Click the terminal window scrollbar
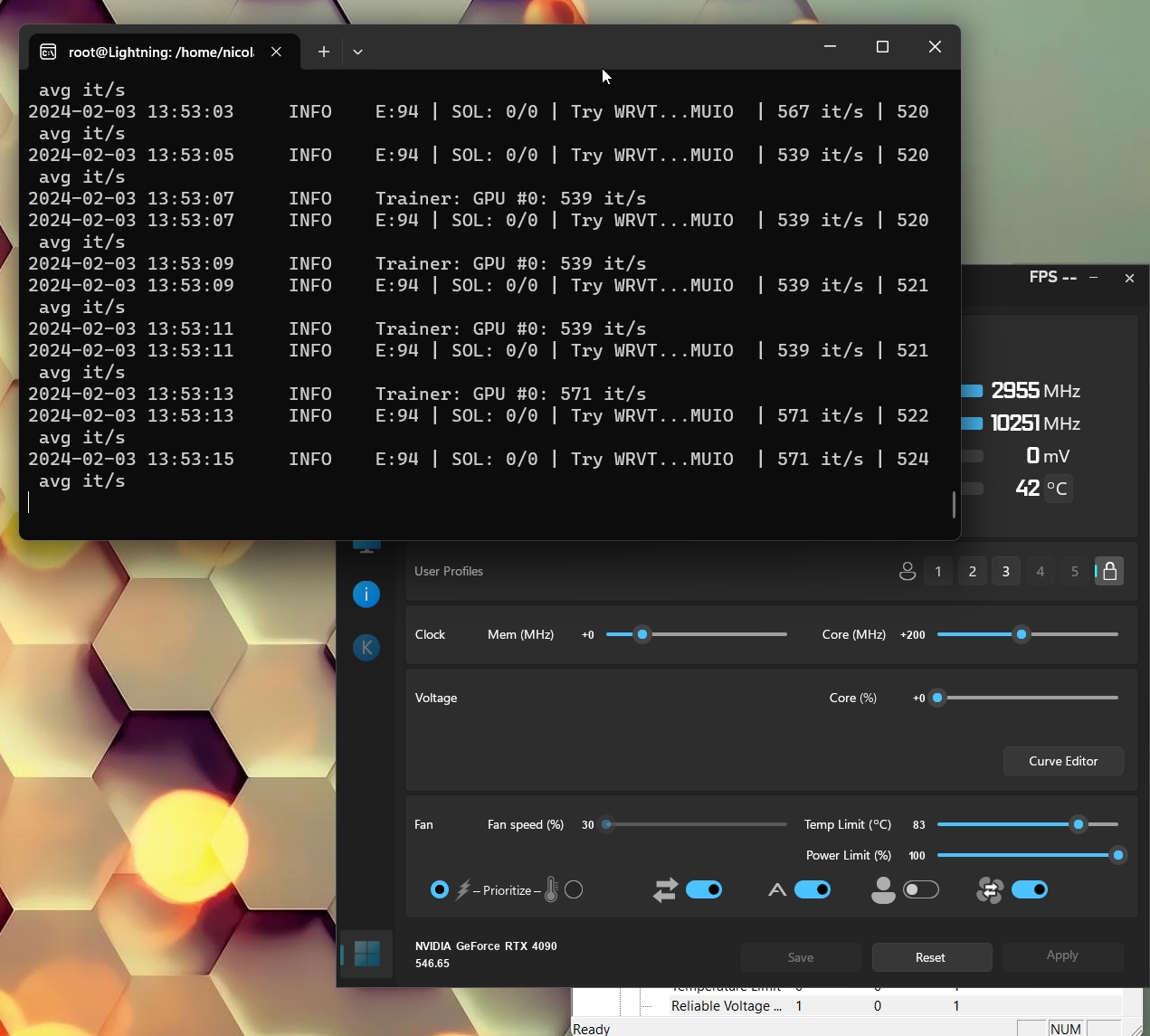 [954, 504]
